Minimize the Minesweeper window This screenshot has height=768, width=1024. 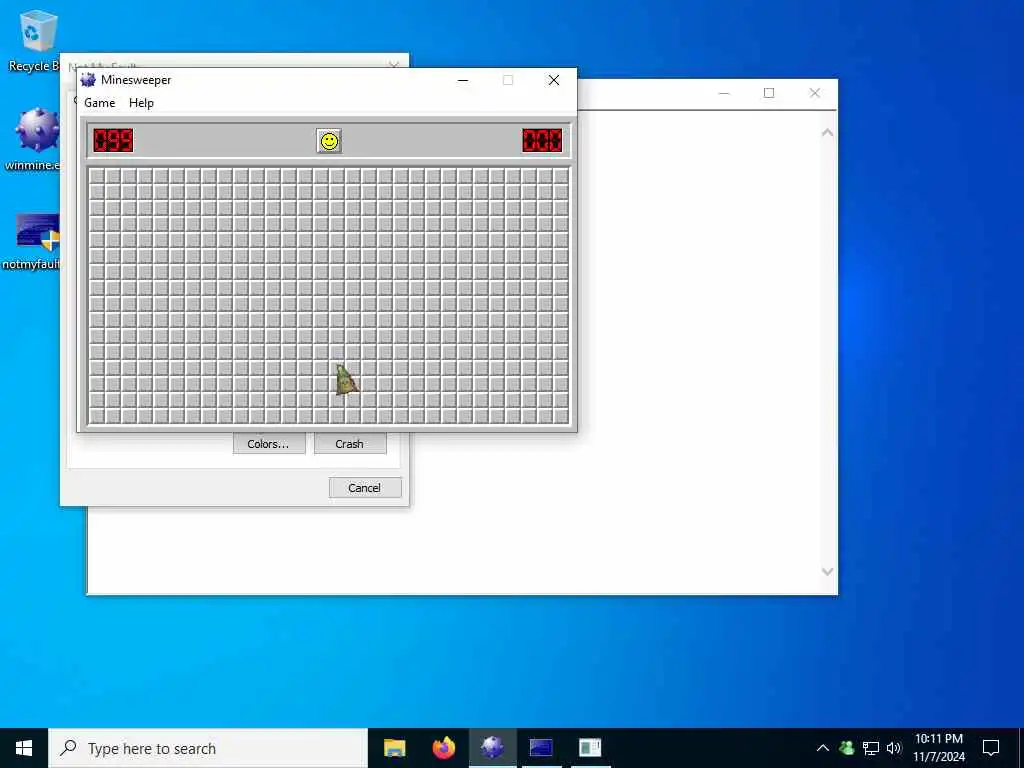(463, 80)
